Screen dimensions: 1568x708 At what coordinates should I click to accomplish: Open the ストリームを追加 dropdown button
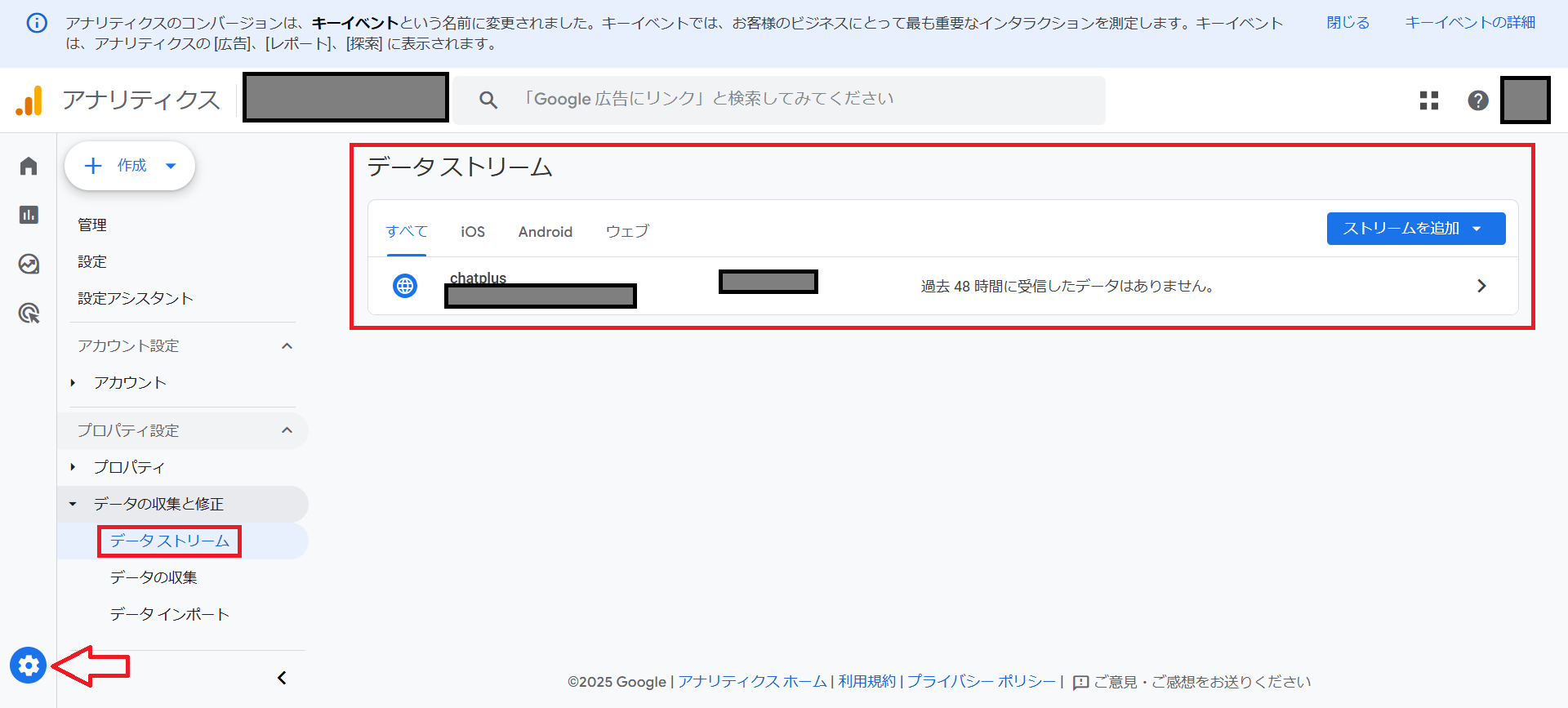1416,229
